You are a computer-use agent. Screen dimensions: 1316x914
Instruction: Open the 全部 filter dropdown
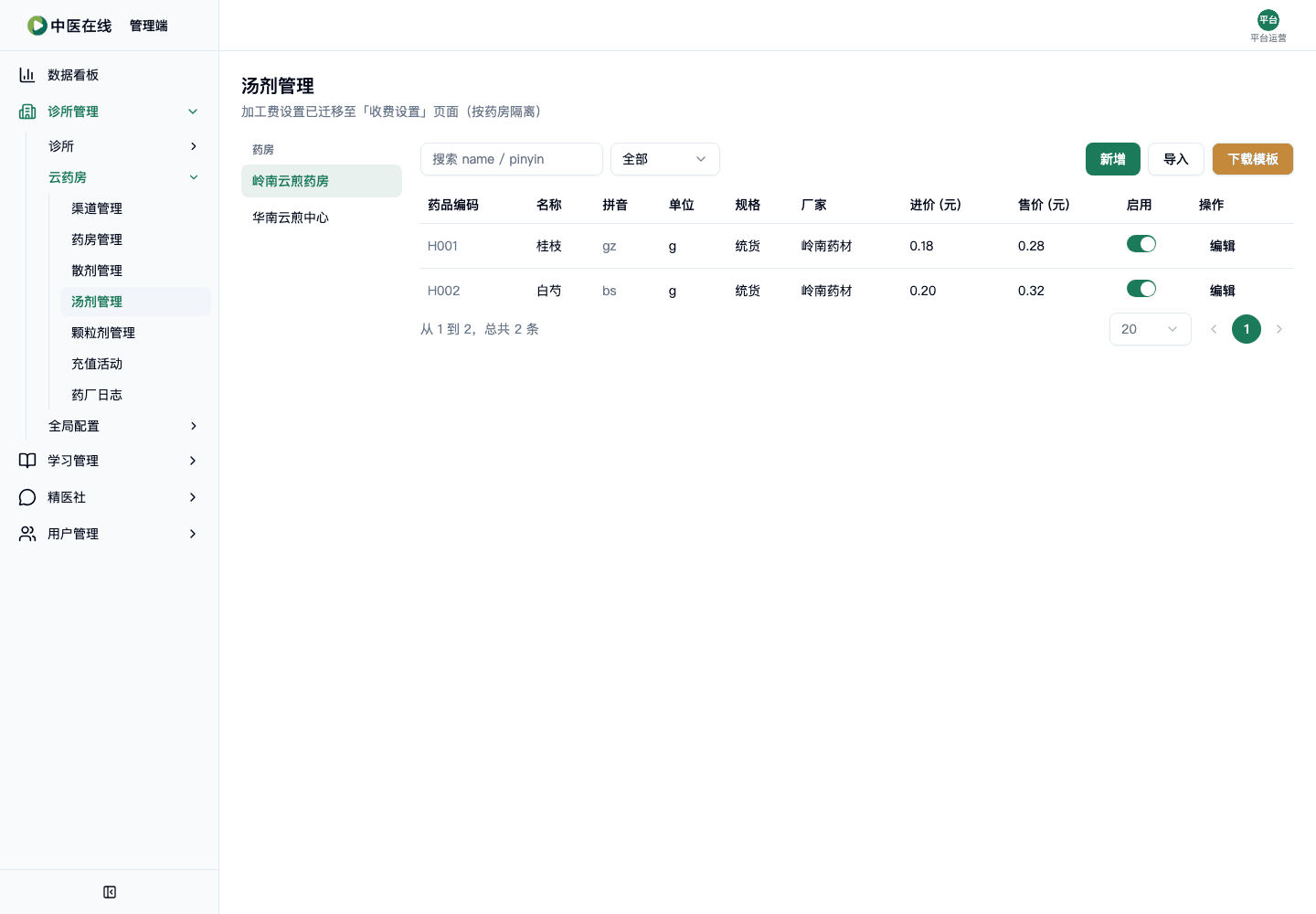pos(665,159)
